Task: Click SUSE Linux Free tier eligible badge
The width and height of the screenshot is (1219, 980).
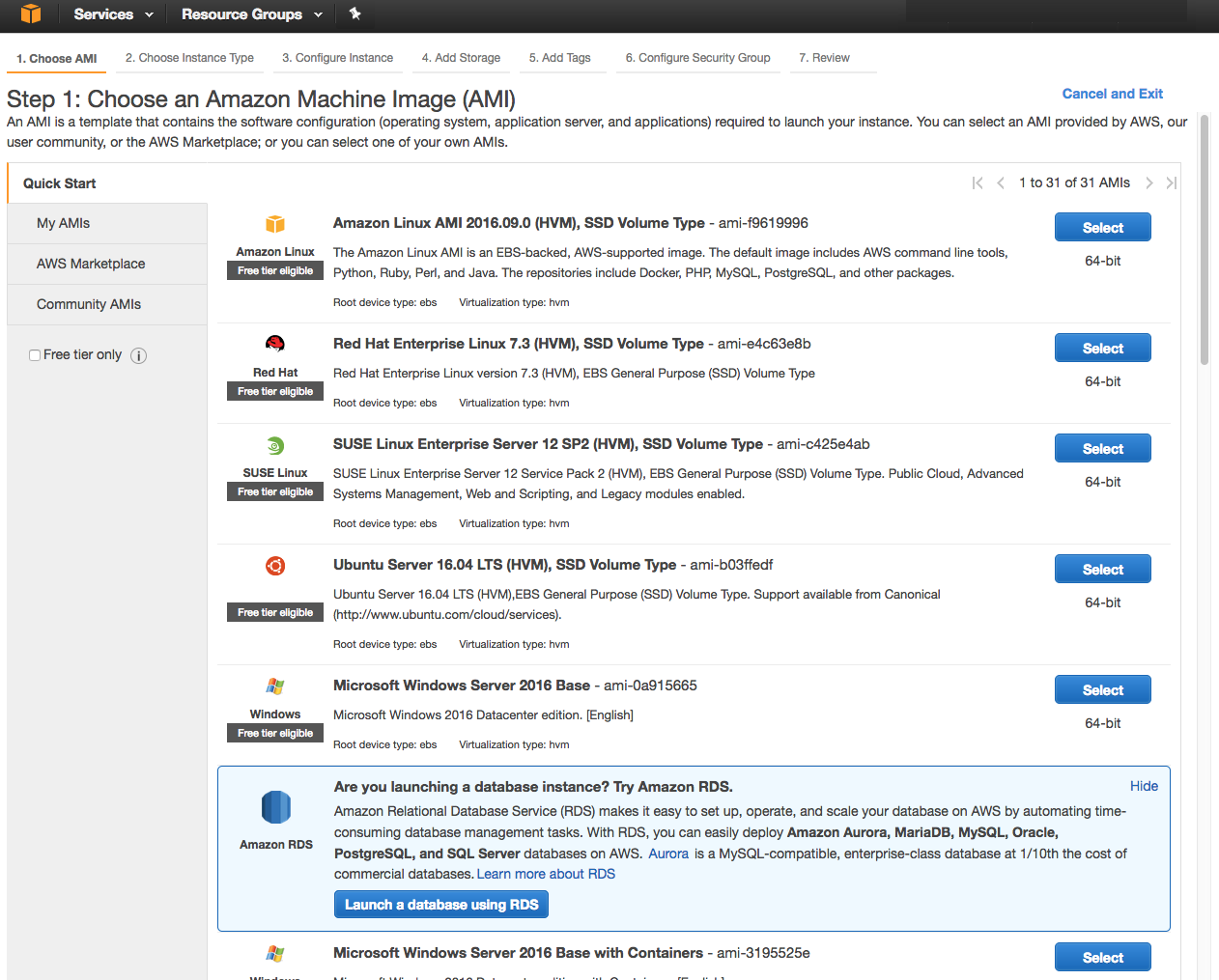Action: click(x=275, y=492)
